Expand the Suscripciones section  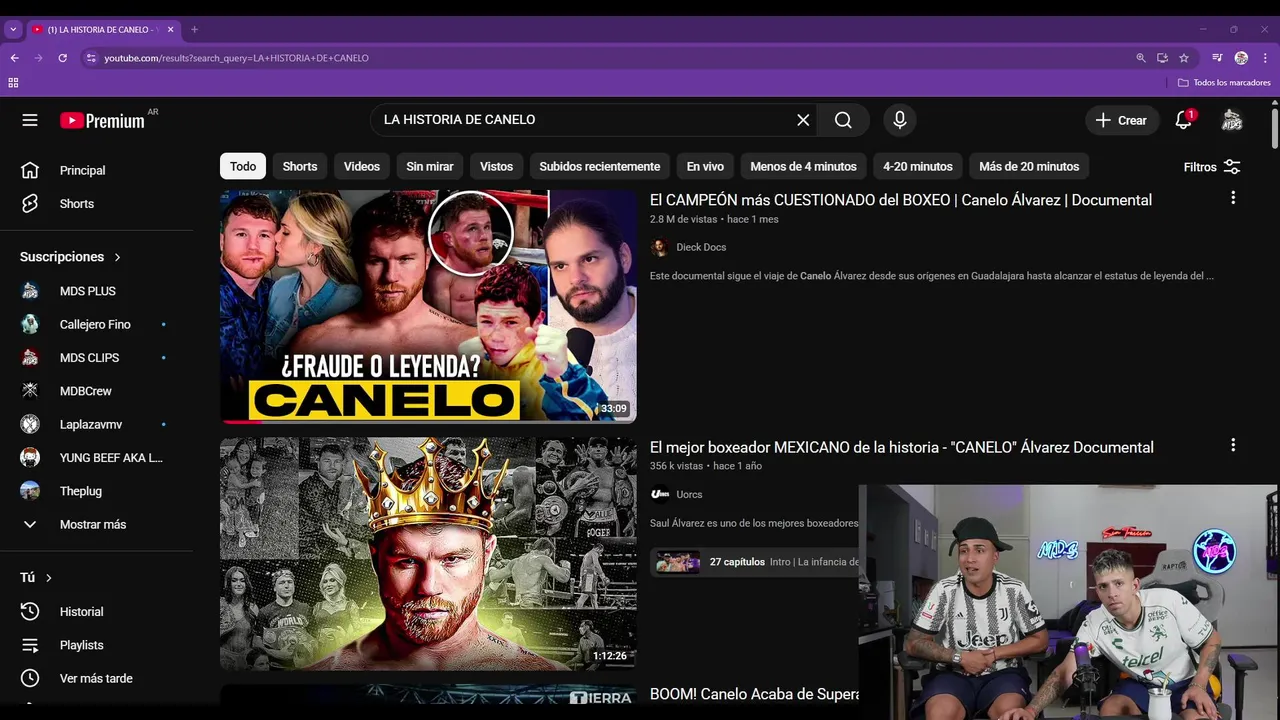pyautogui.click(x=71, y=257)
